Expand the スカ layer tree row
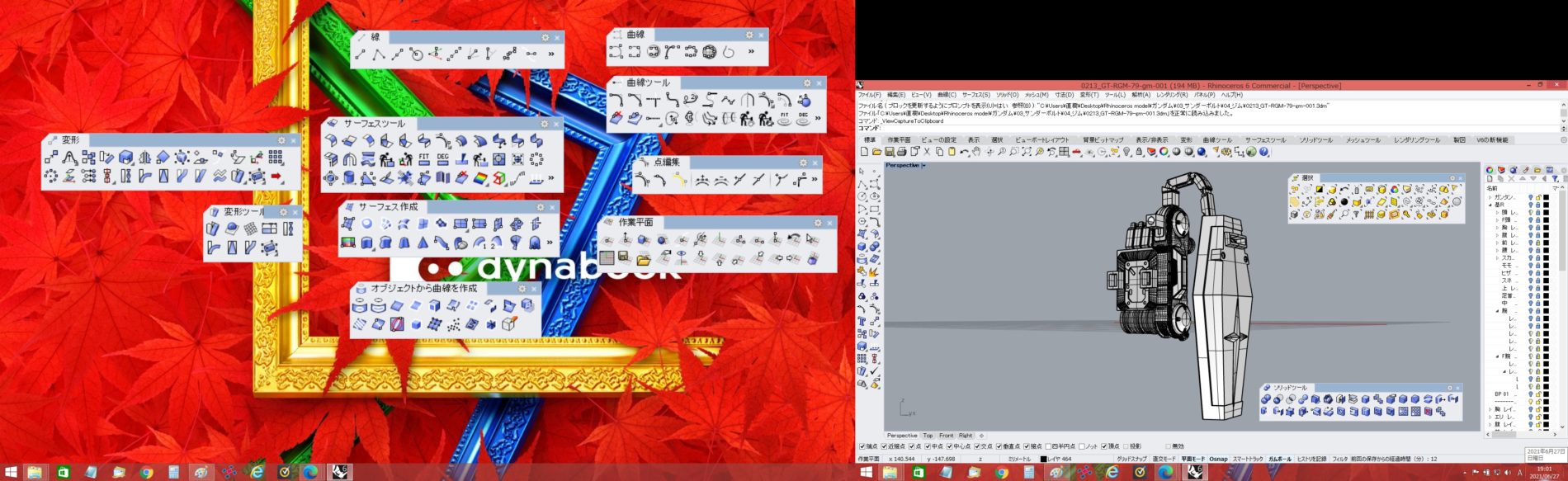This screenshot has height=481, width=1568. point(1497,257)
